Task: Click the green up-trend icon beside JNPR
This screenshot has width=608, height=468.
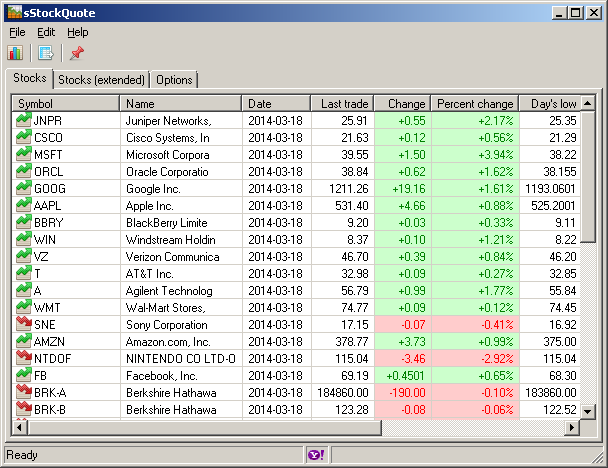Action: (x=24, y=120)
